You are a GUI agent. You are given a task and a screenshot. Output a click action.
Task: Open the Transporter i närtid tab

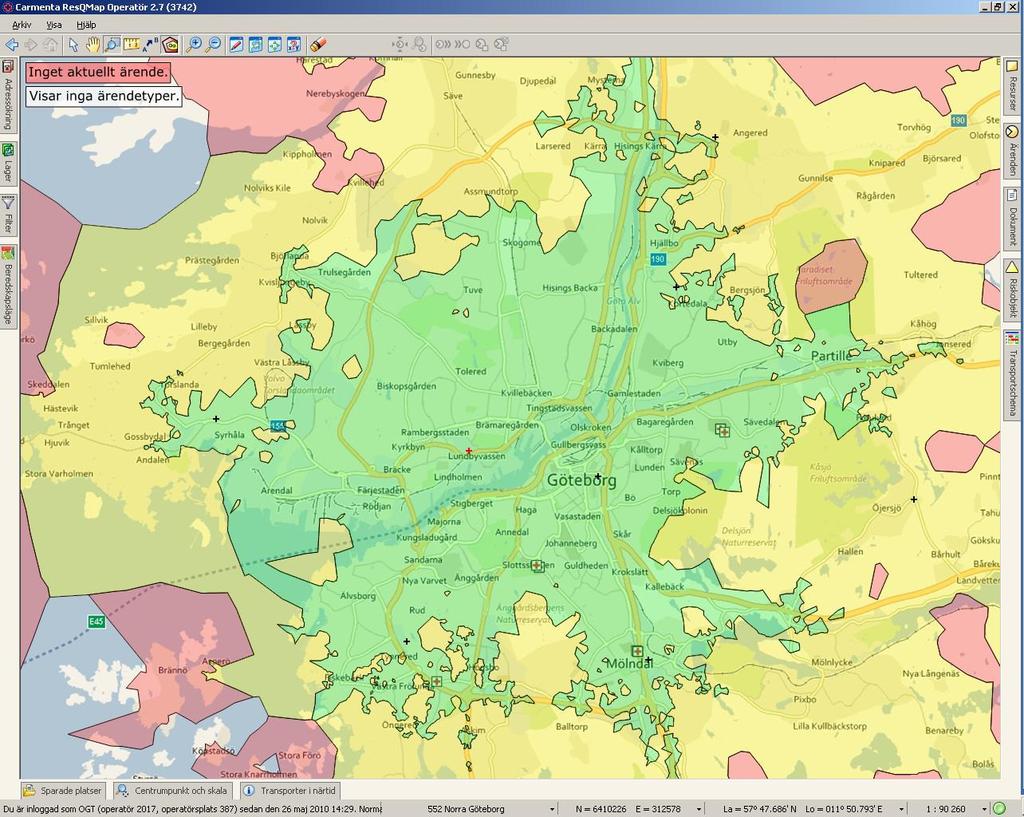(x=289, y=790)
